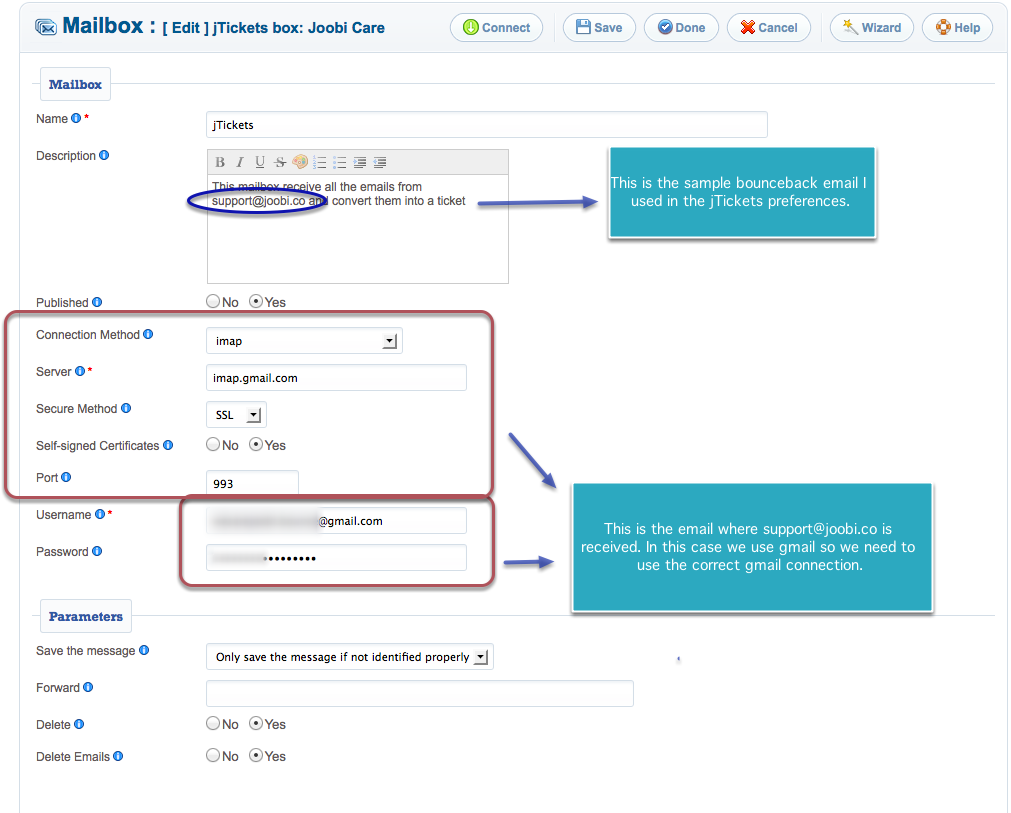Image resolution: width=1011 pixels, height=813 pixels.
Task: Toggle italic in the Description editor toolbar
Action: pyautogui.click(x=240, y=162)
